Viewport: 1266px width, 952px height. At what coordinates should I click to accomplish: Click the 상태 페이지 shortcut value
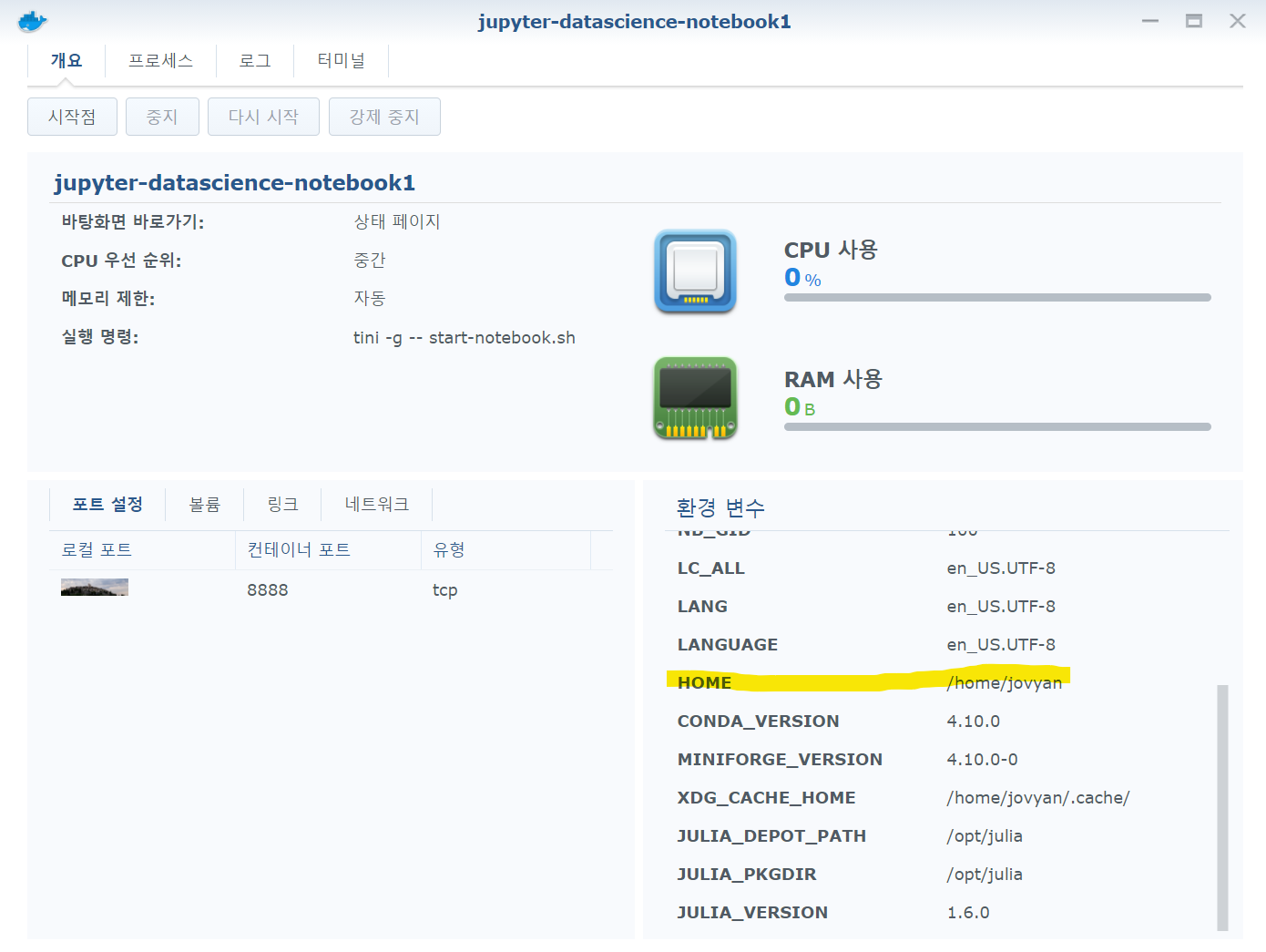click(397, 221)
